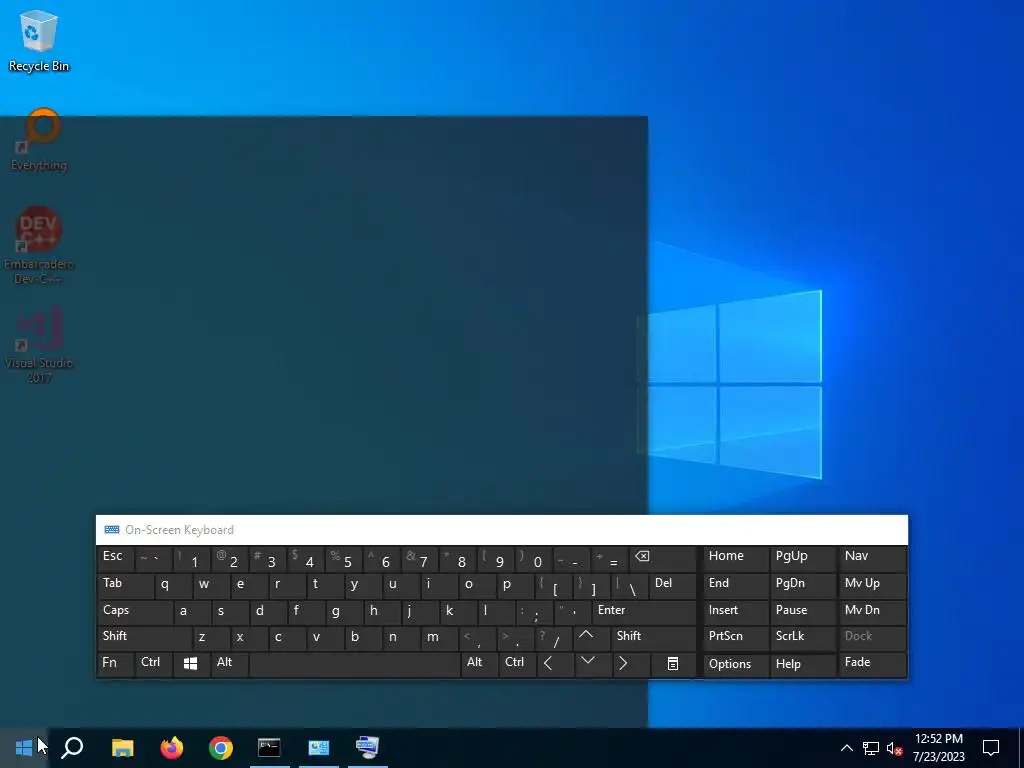The image size is (1024, 768).
Task: Toggle the left Shift key
Action: click(x=144, y=637)
